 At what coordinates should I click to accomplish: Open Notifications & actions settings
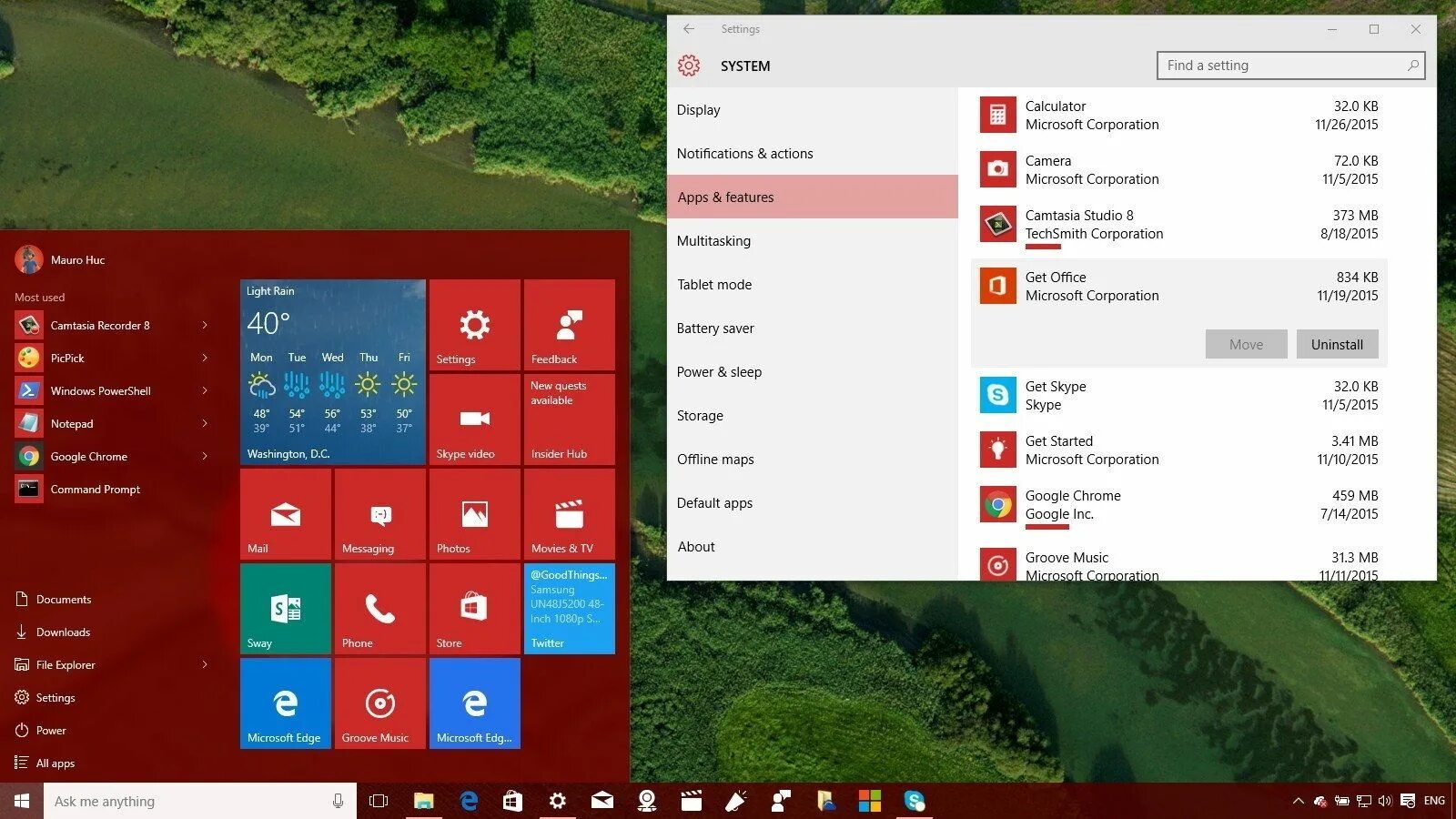pos(812,153)
